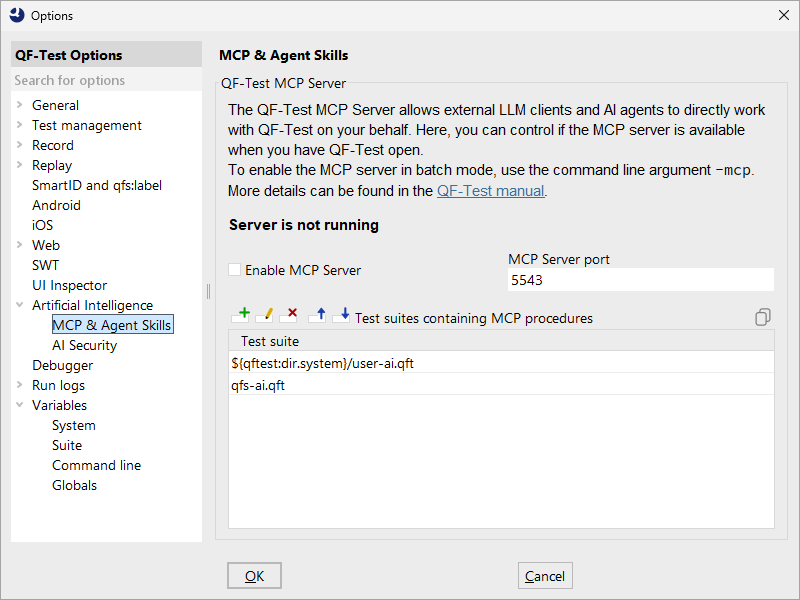The image size is (800, 600).
Task: Move test suite entry up
Action: tap(317, 315)
